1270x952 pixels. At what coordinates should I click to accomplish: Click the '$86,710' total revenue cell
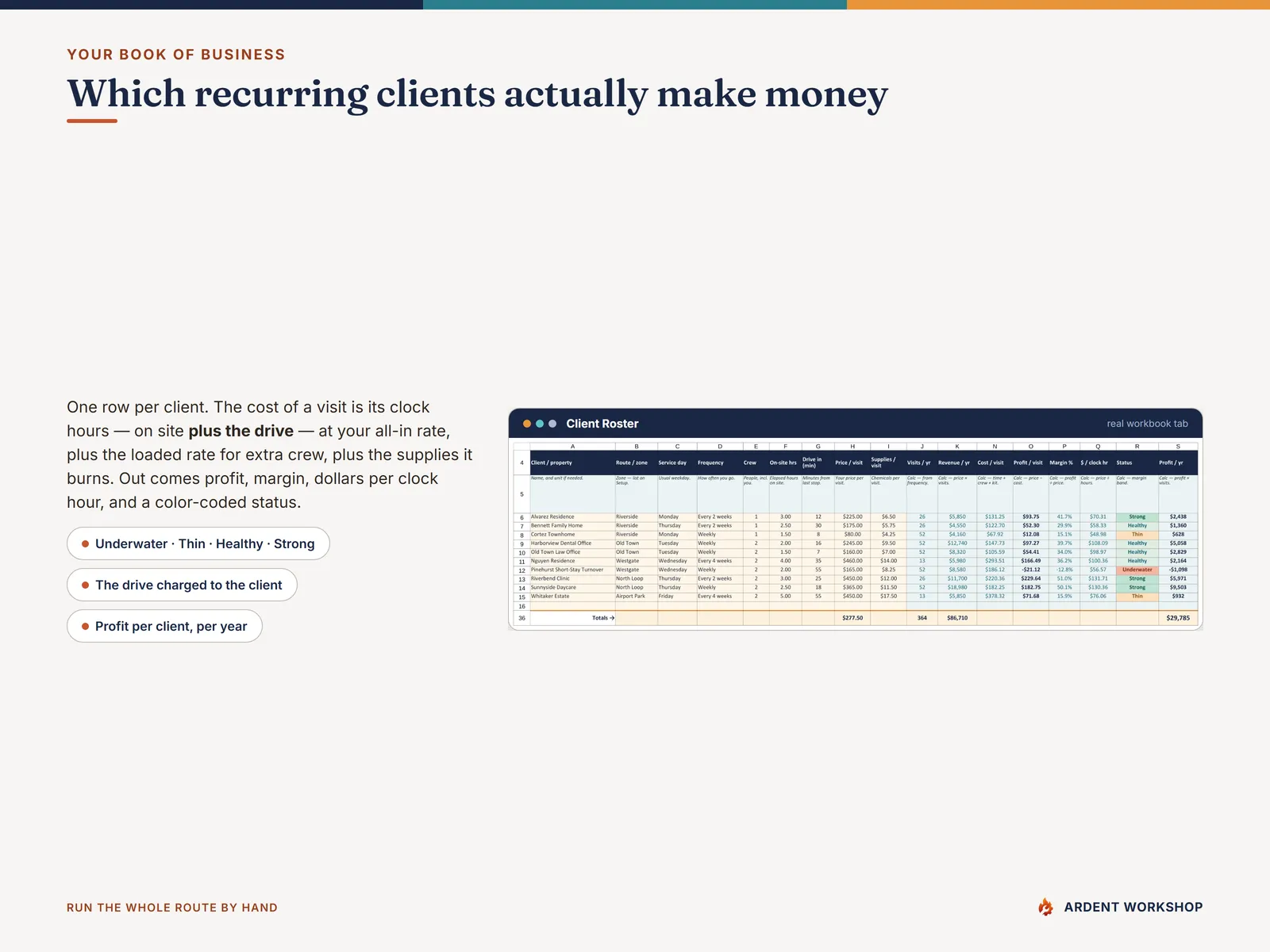[956, 618]
